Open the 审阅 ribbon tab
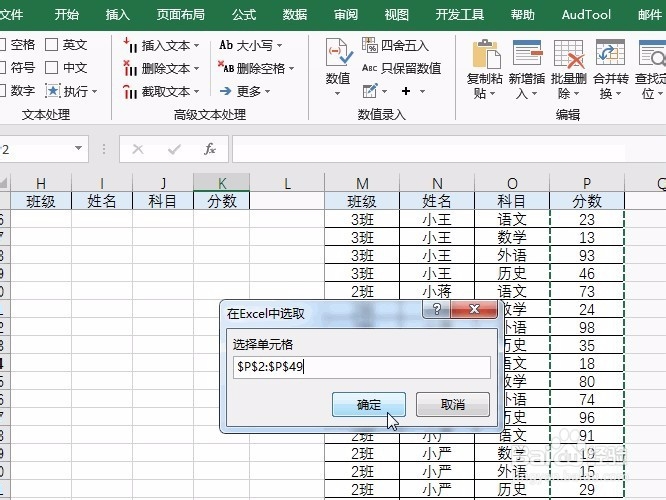Screen dimensions: 666x500 (x=346, y=15)
